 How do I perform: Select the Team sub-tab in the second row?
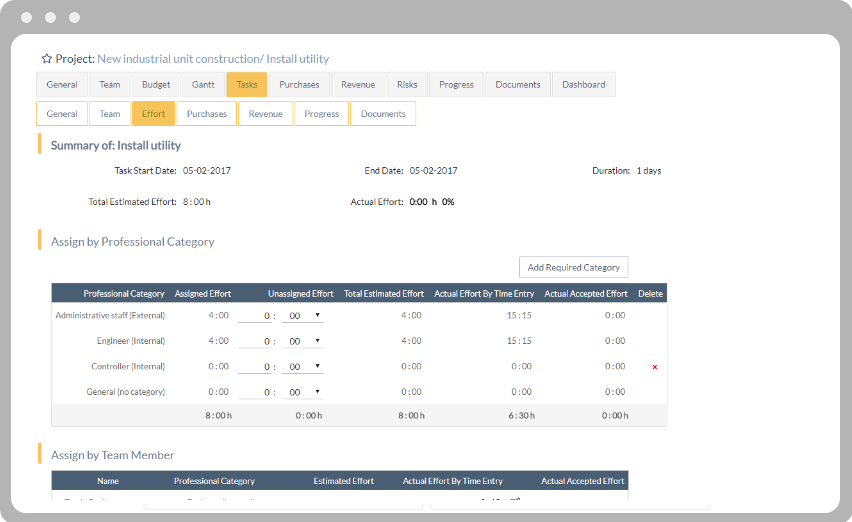(110, 114)
